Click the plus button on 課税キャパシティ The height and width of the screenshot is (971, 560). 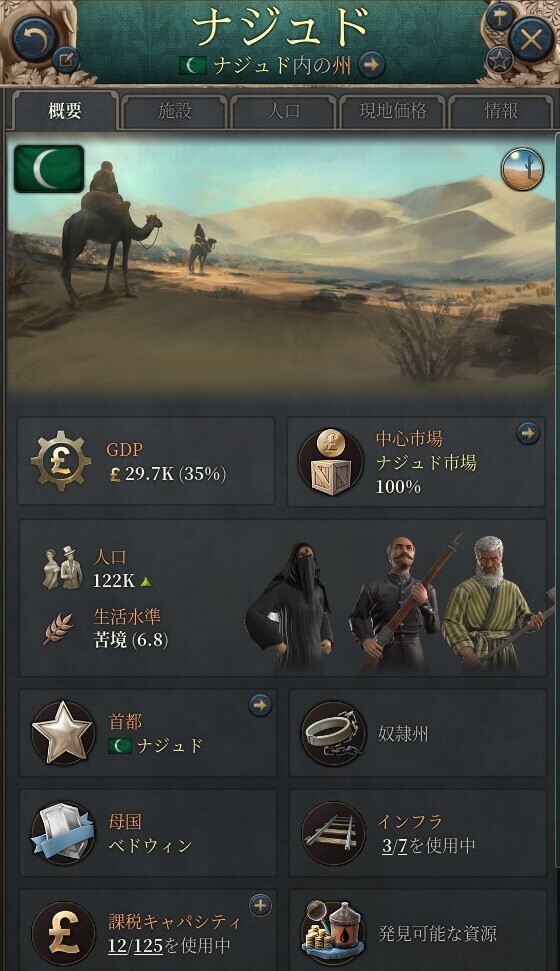coord(260,906)
